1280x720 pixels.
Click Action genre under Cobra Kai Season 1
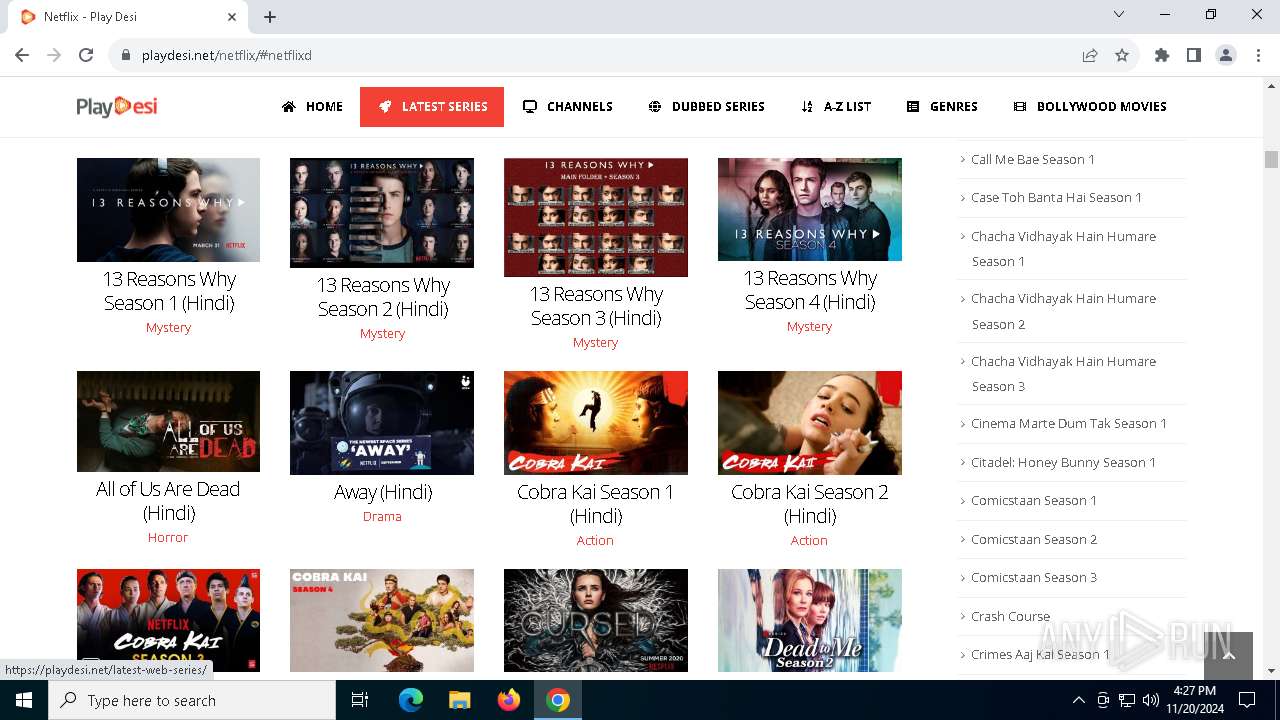[x=595, y=540]
